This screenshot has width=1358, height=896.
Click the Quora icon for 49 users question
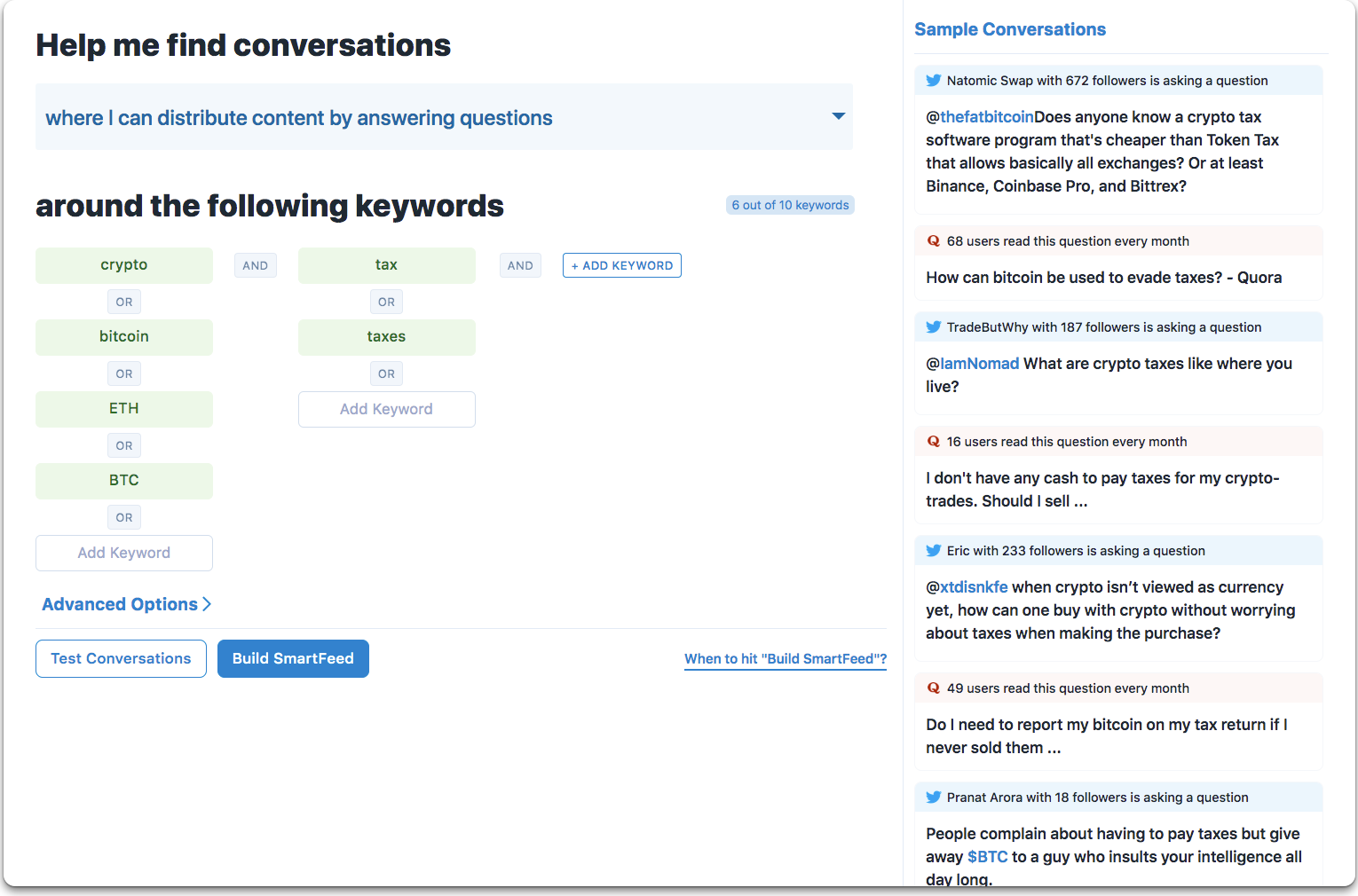933,688
